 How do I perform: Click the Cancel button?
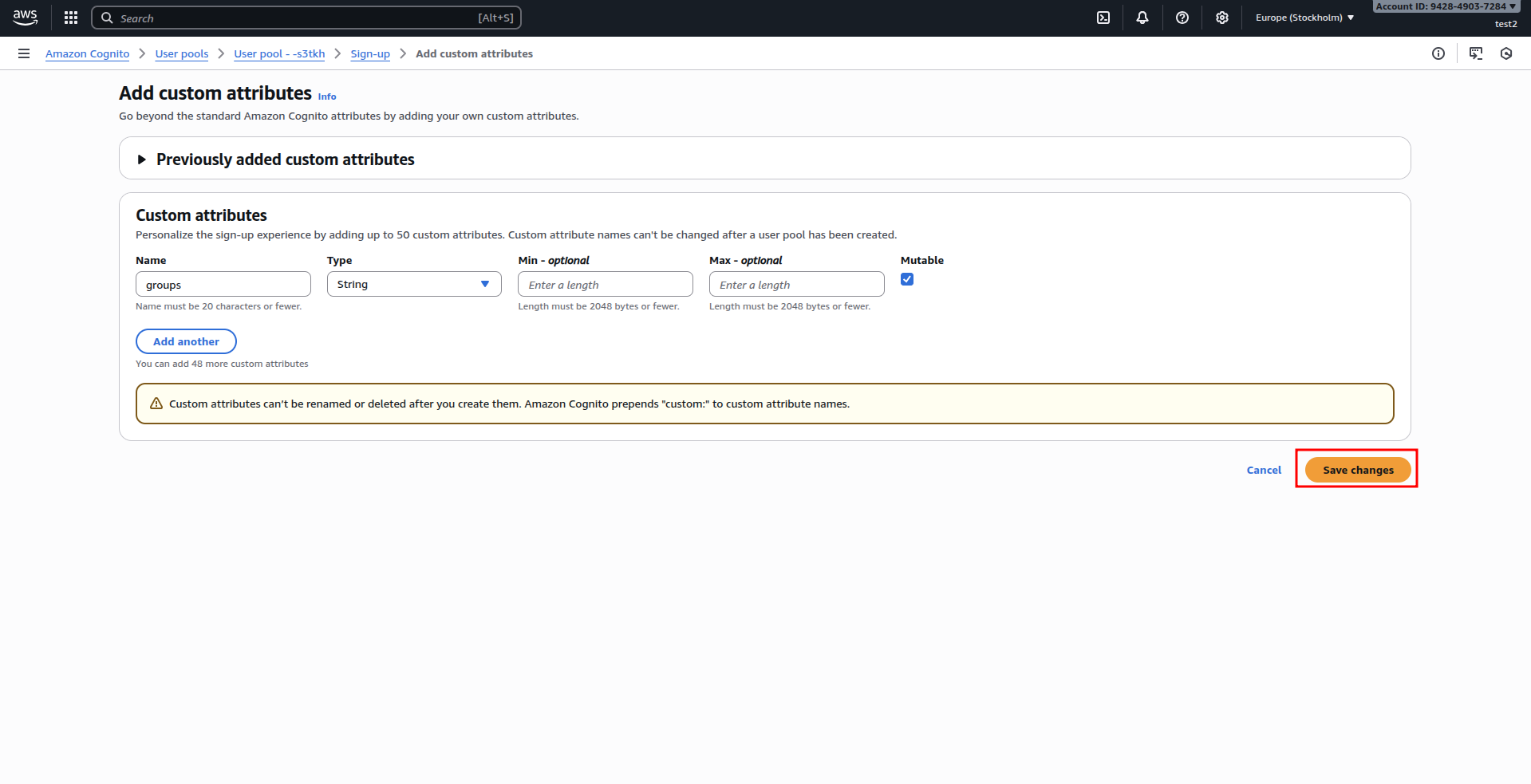click(1264, 470)
